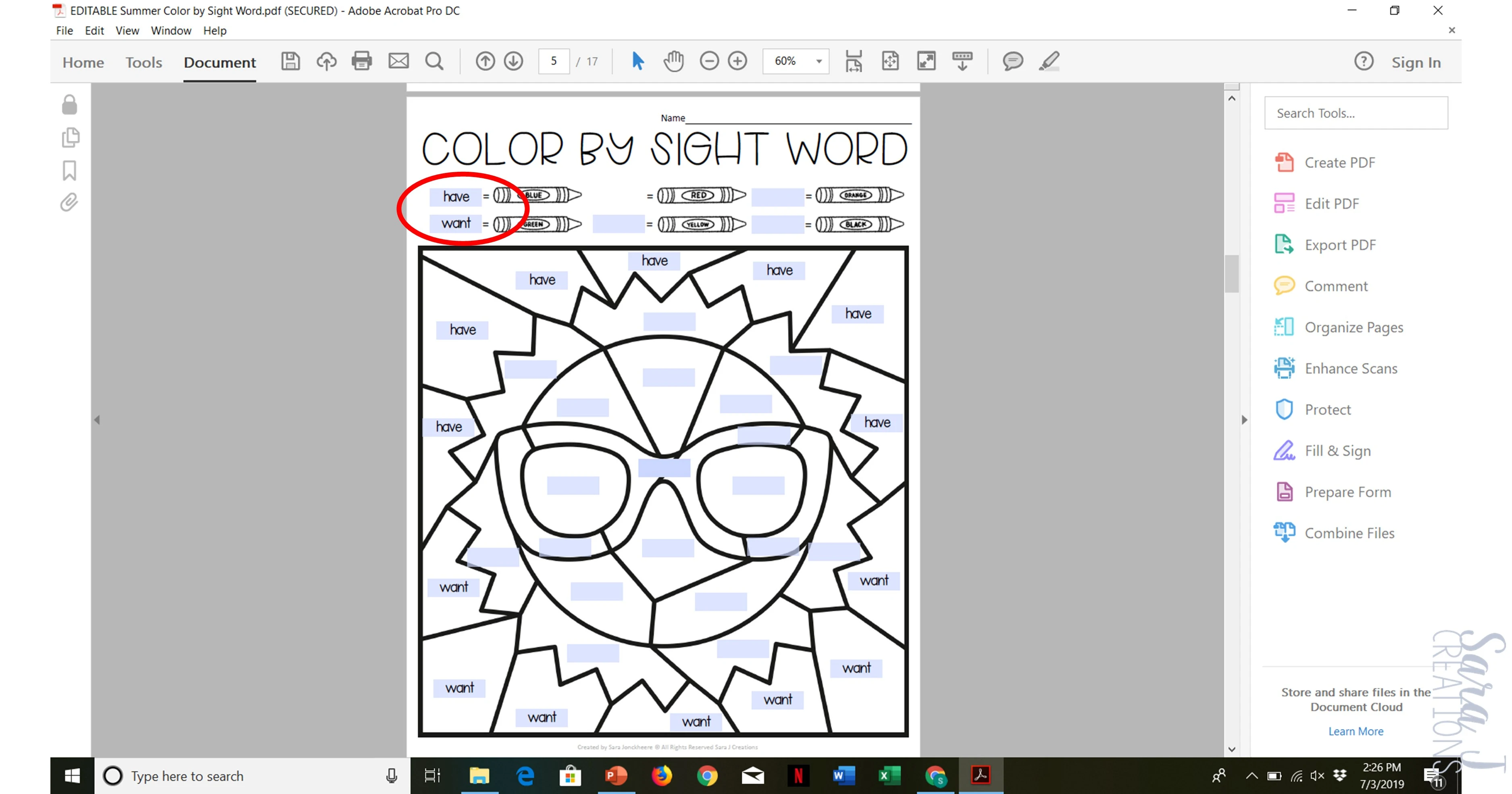Open the 60% zoom level dropdown

[x=819, y=61]
